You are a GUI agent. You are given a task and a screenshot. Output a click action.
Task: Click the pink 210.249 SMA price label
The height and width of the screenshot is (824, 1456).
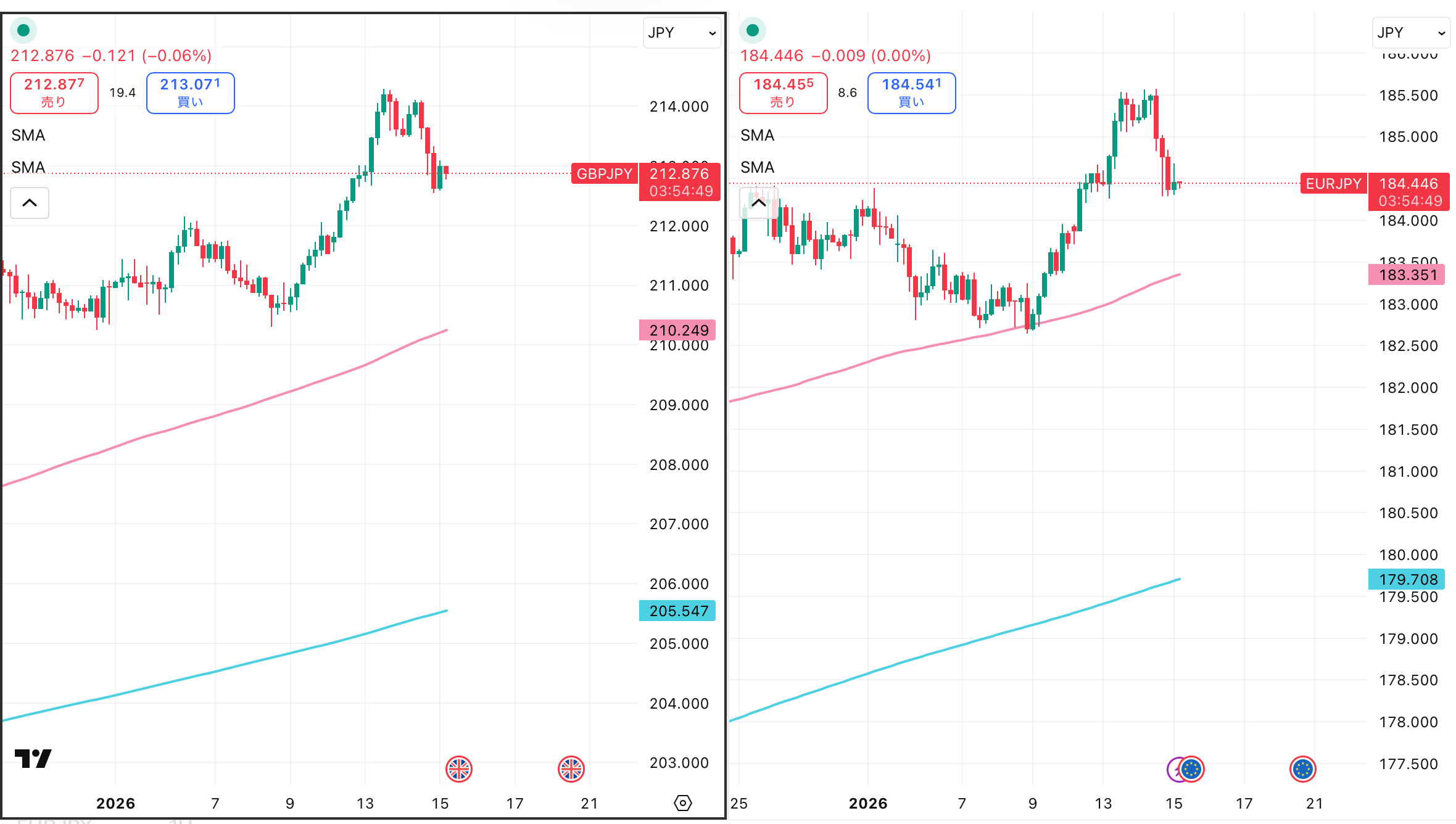[x=678, y=331]
